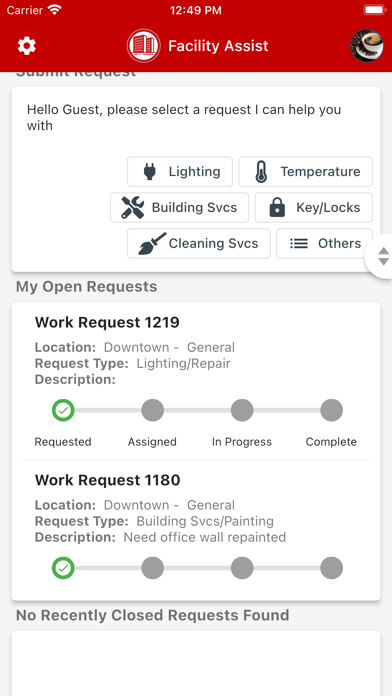Select the Assigned step circle of request 1219

point(153,410)
